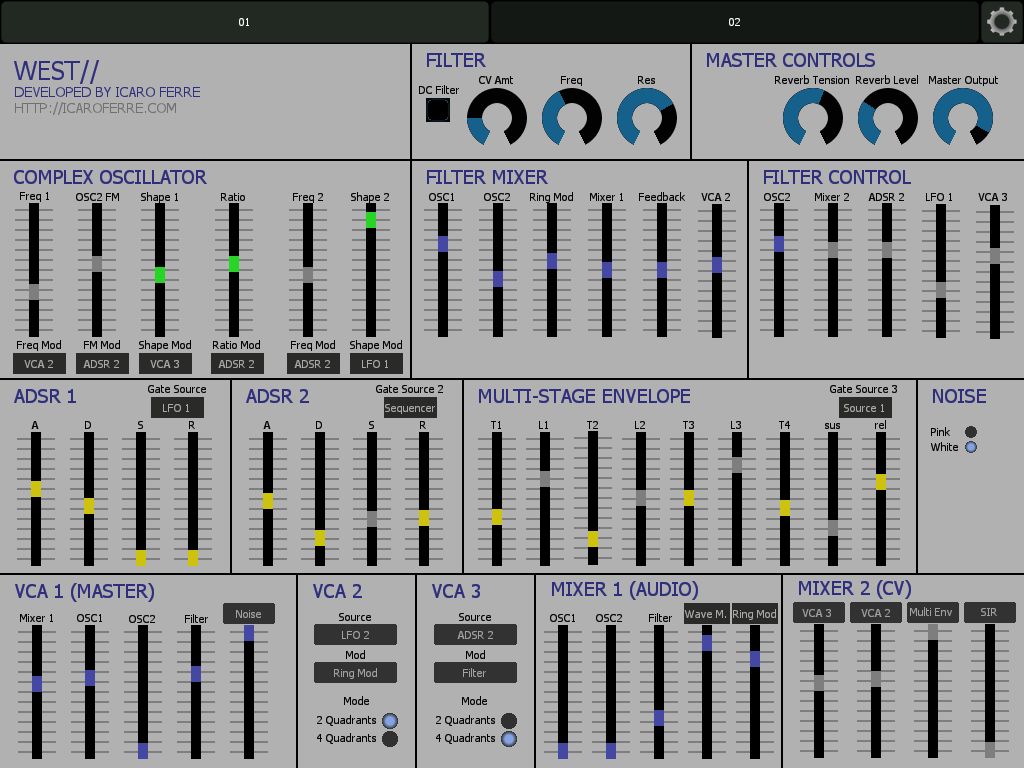Click the Reverb Level knob
Viewport: 1024px width, 768px height.
888,117
